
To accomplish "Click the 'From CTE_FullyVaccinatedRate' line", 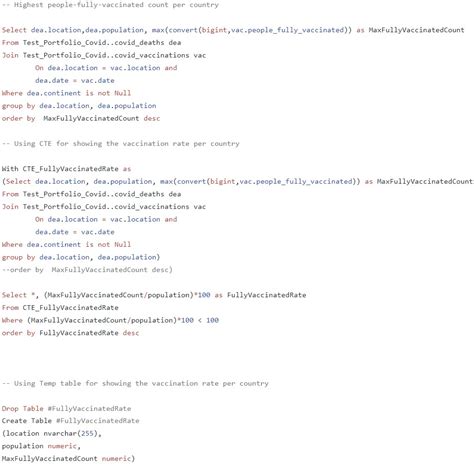I will (x=60, y=308).
